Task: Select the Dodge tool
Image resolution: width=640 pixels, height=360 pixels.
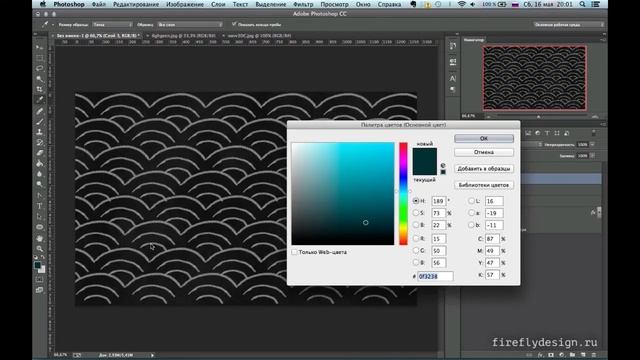Action: (40, 184)
